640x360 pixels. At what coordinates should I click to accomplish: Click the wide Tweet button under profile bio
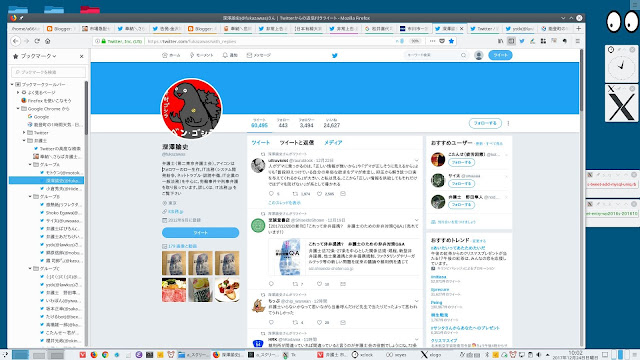click(x=200, y=233)
